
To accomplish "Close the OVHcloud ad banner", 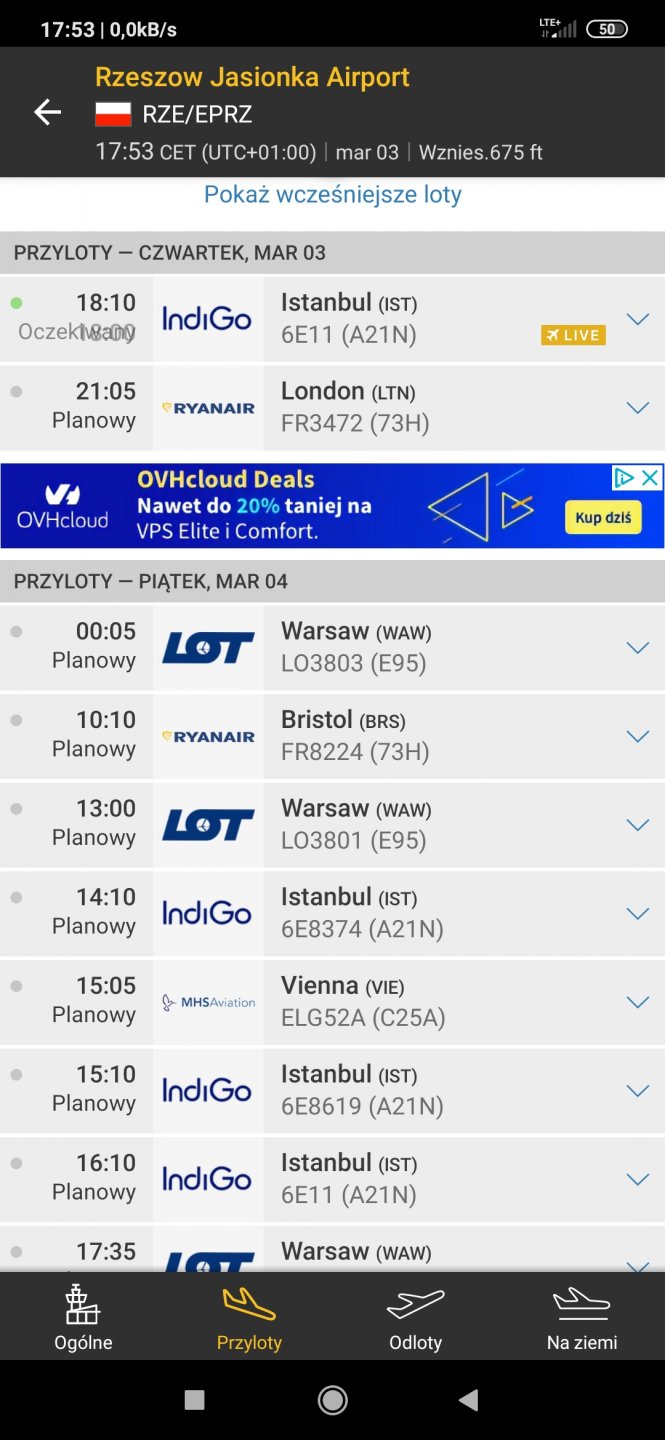I will click(x=650, y=478).
